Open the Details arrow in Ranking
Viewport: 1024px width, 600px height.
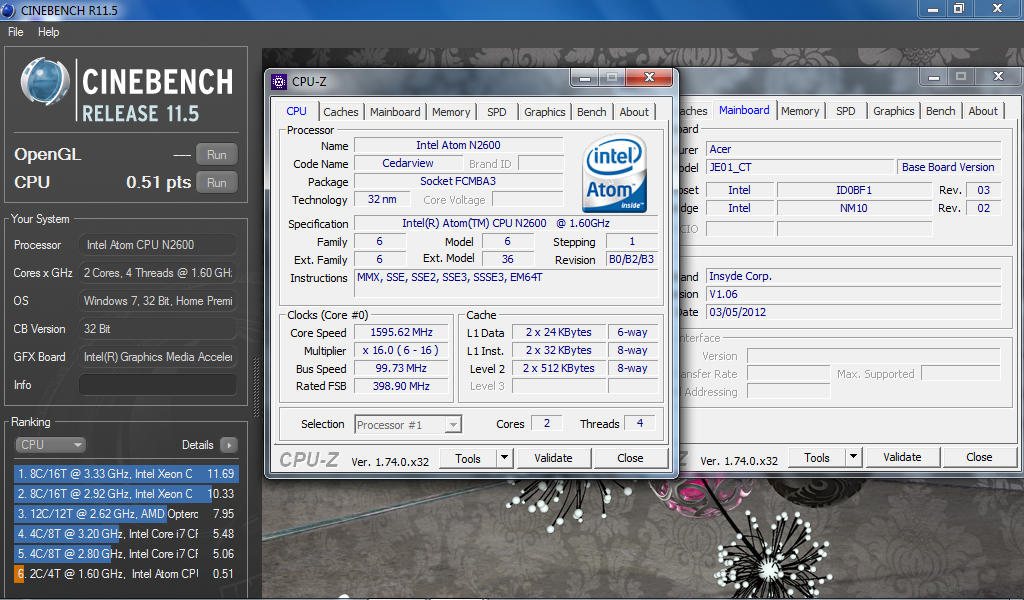(229, 445)
